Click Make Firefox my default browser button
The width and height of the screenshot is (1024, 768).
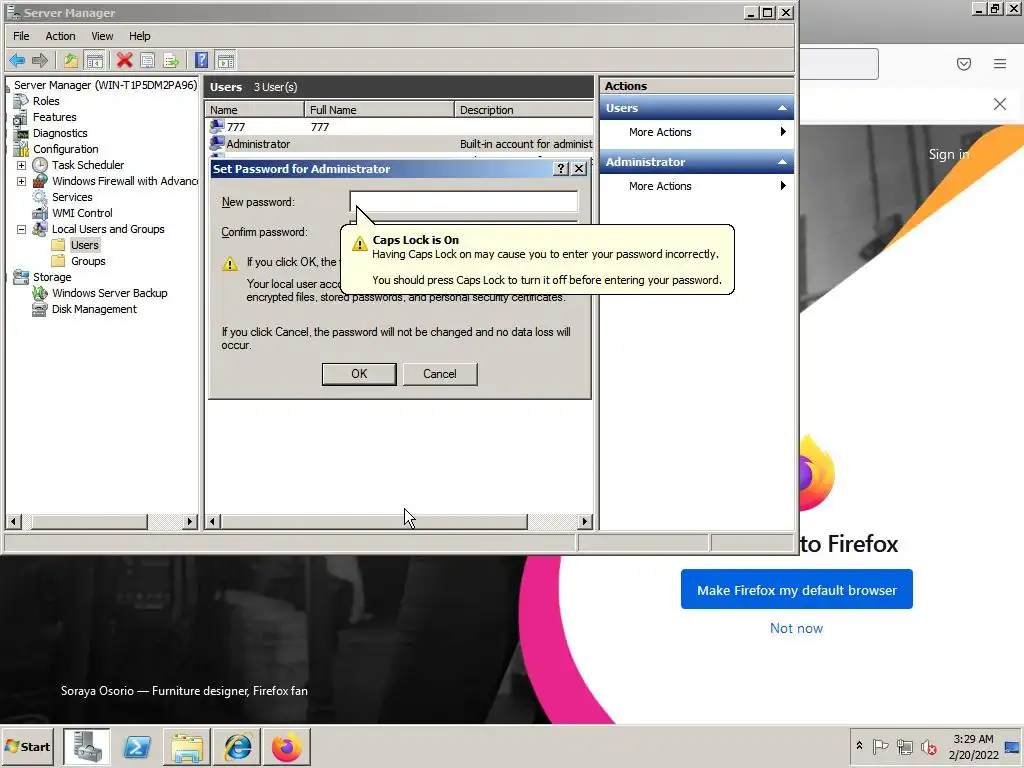pyautogui.click(x=797, y=590)
